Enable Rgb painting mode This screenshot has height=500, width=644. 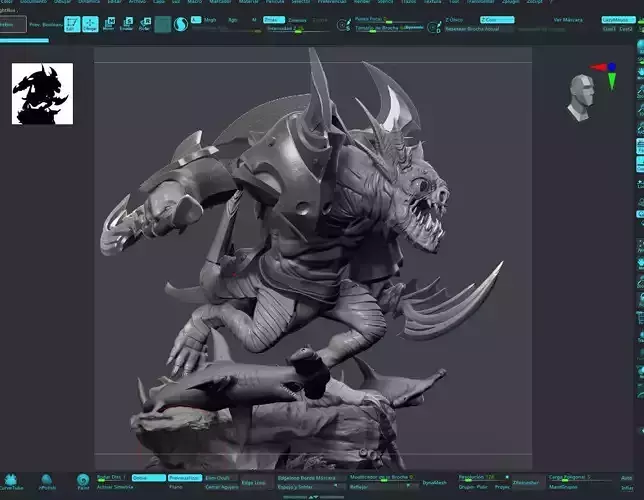click(233, 20)
